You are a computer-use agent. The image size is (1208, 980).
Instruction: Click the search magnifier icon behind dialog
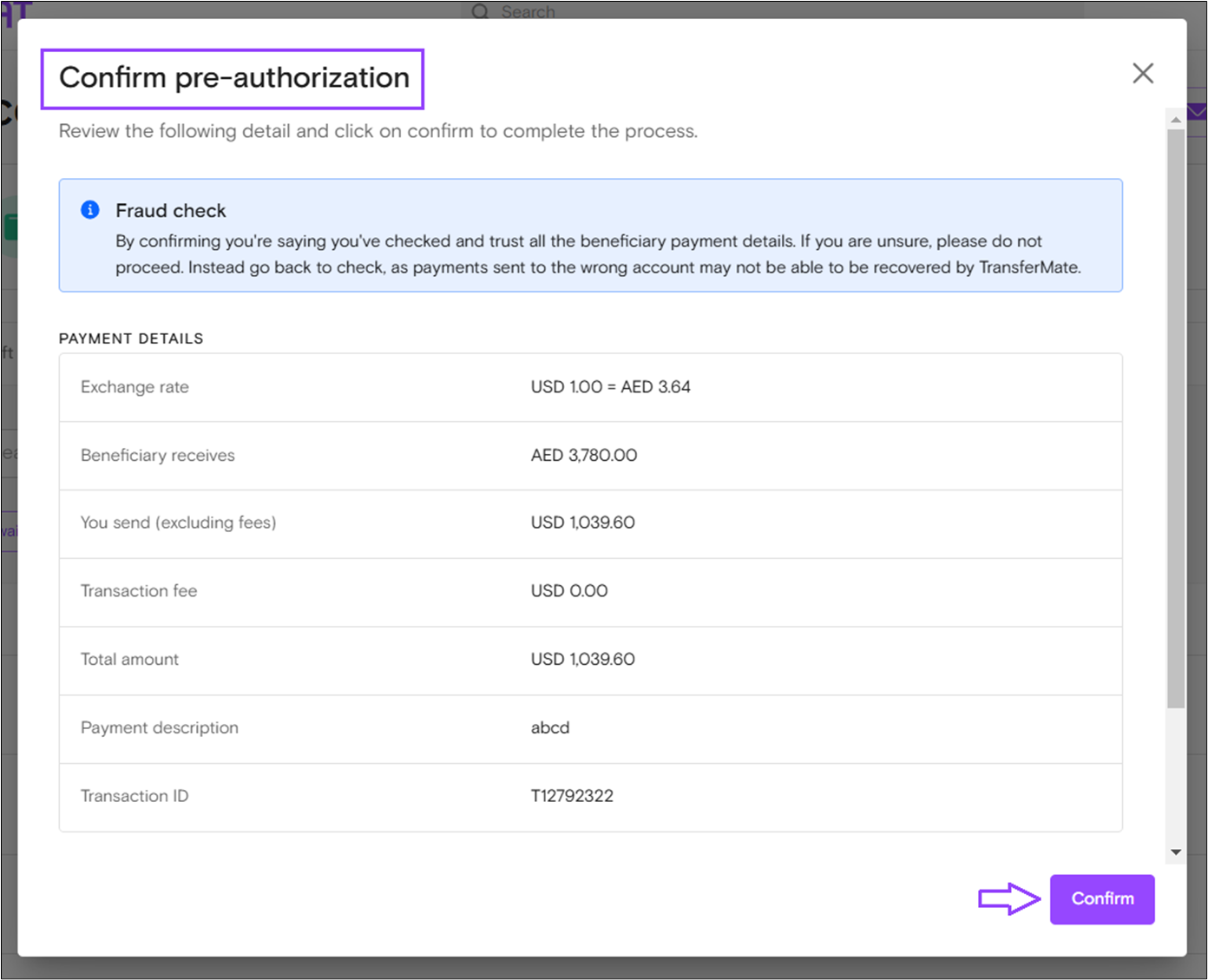click(480, 11)
